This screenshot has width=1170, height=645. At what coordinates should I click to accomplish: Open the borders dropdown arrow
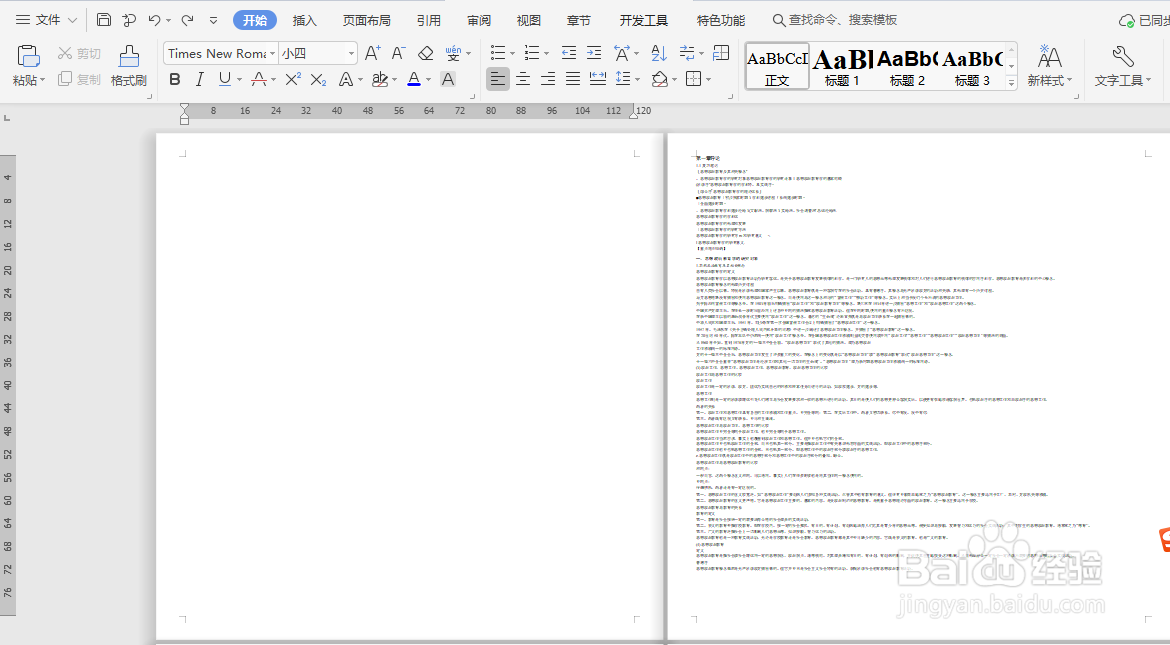click(709, 79)
